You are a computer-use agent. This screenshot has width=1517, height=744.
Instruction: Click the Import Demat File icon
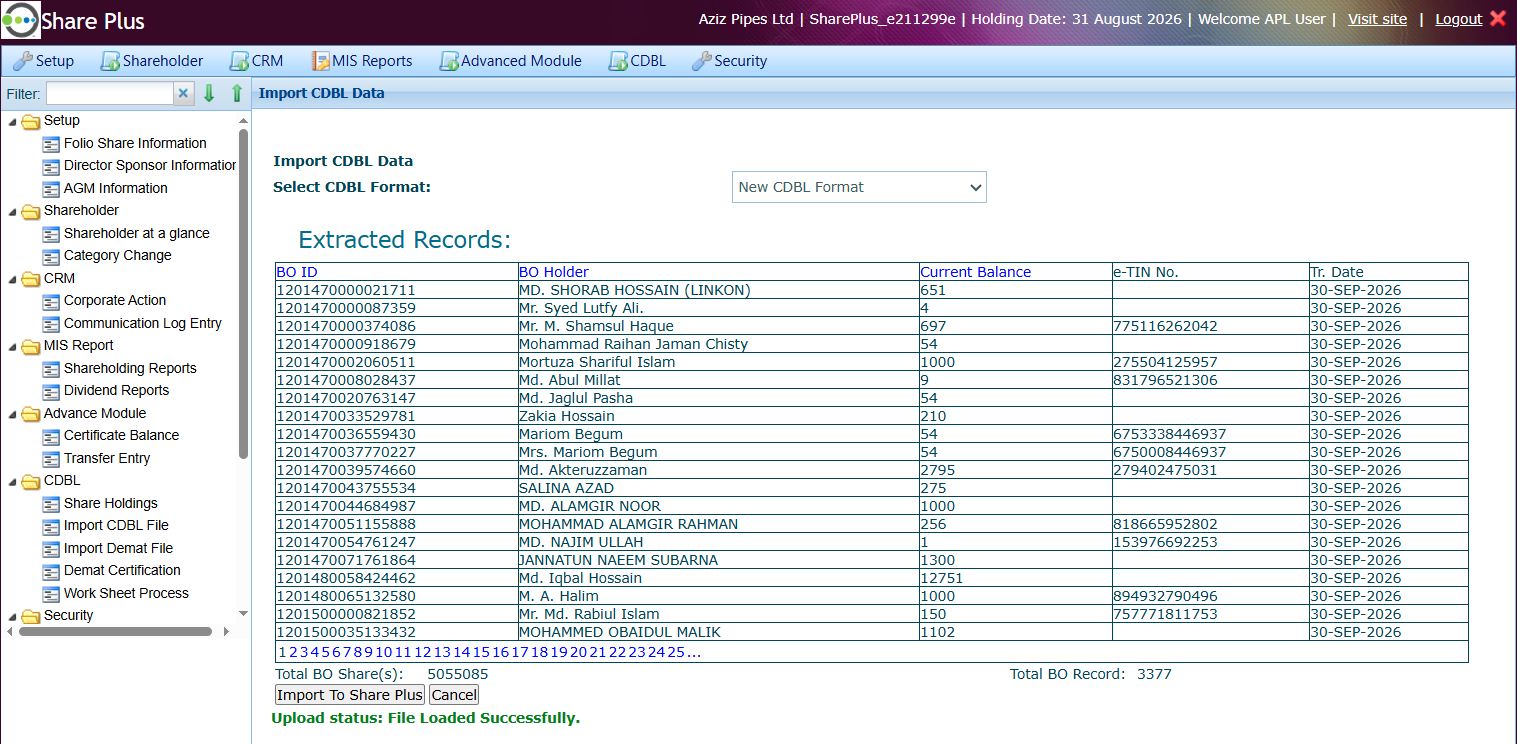coord(52,549)
